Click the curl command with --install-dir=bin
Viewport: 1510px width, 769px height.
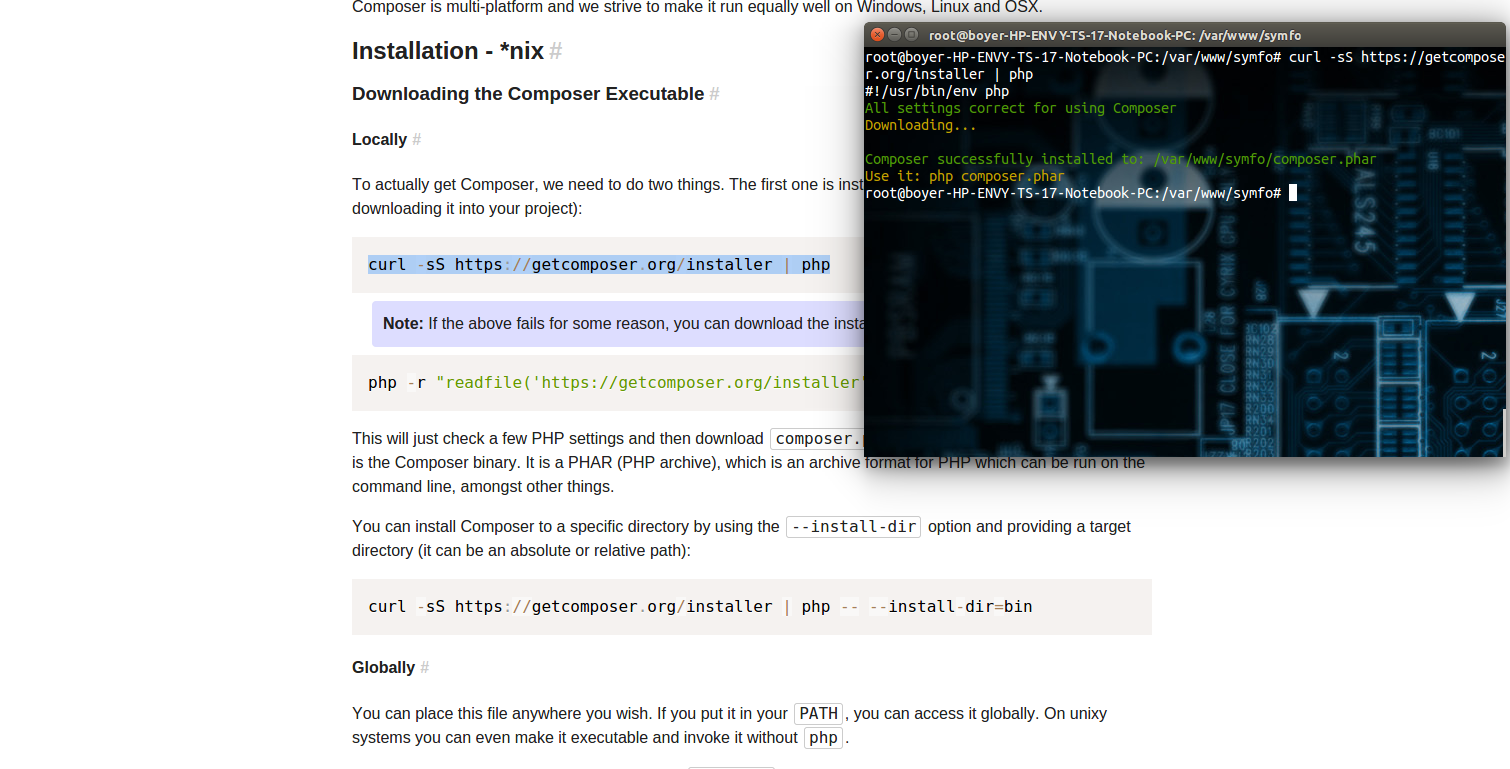point(700,607)
